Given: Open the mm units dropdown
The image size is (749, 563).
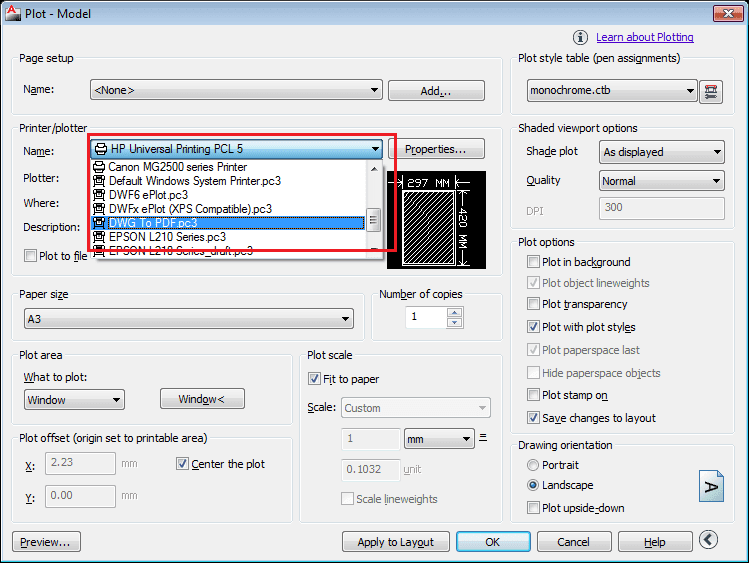Looking at the screenshot, I should [x=439, y=439].
